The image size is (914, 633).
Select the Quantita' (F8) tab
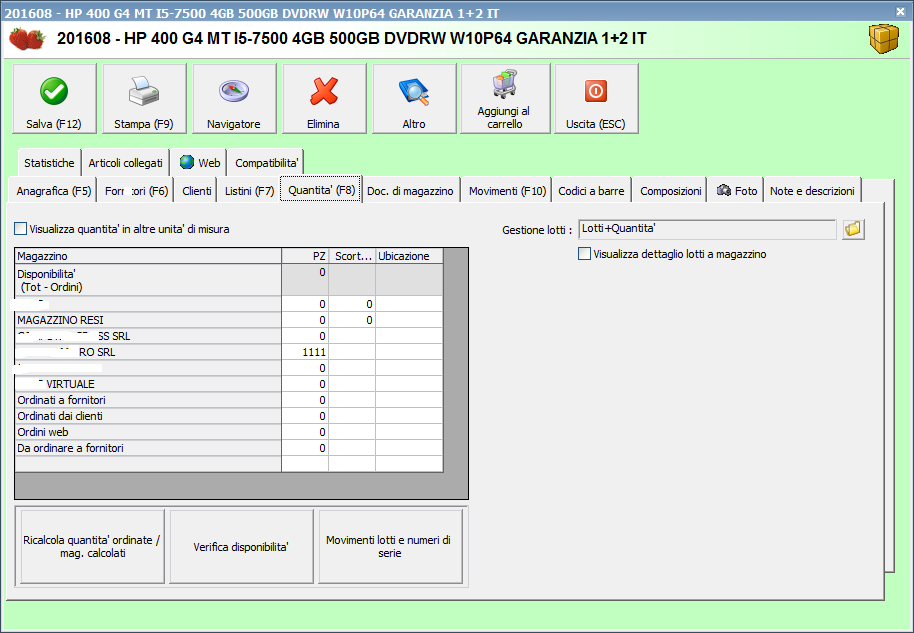coord(321,189)
